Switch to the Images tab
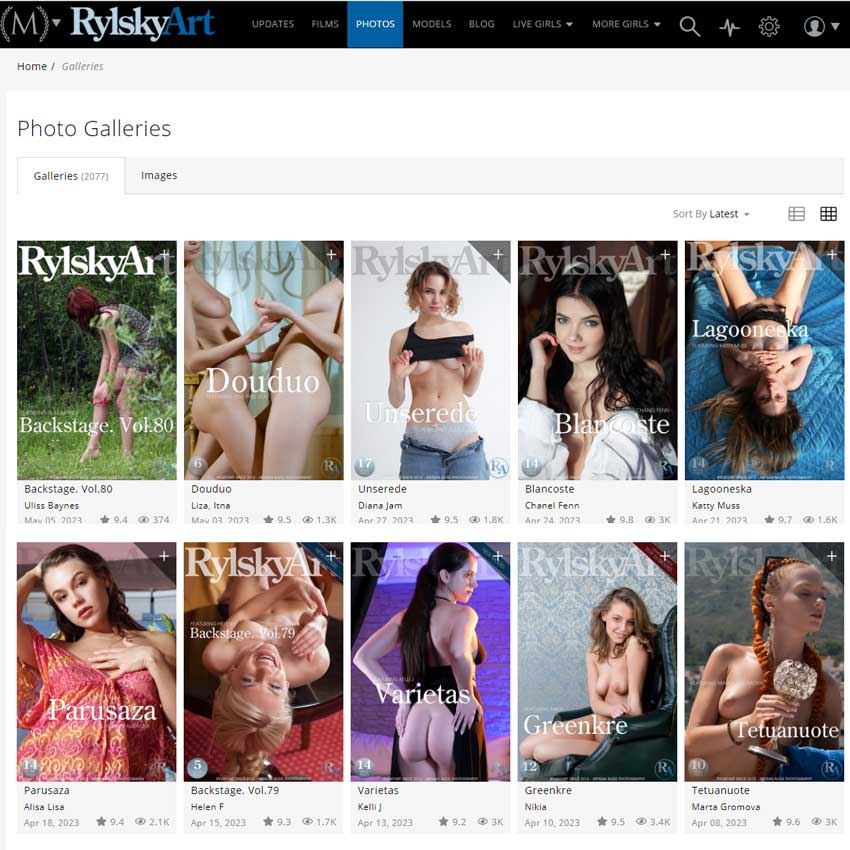 click(x=159, y=175)
